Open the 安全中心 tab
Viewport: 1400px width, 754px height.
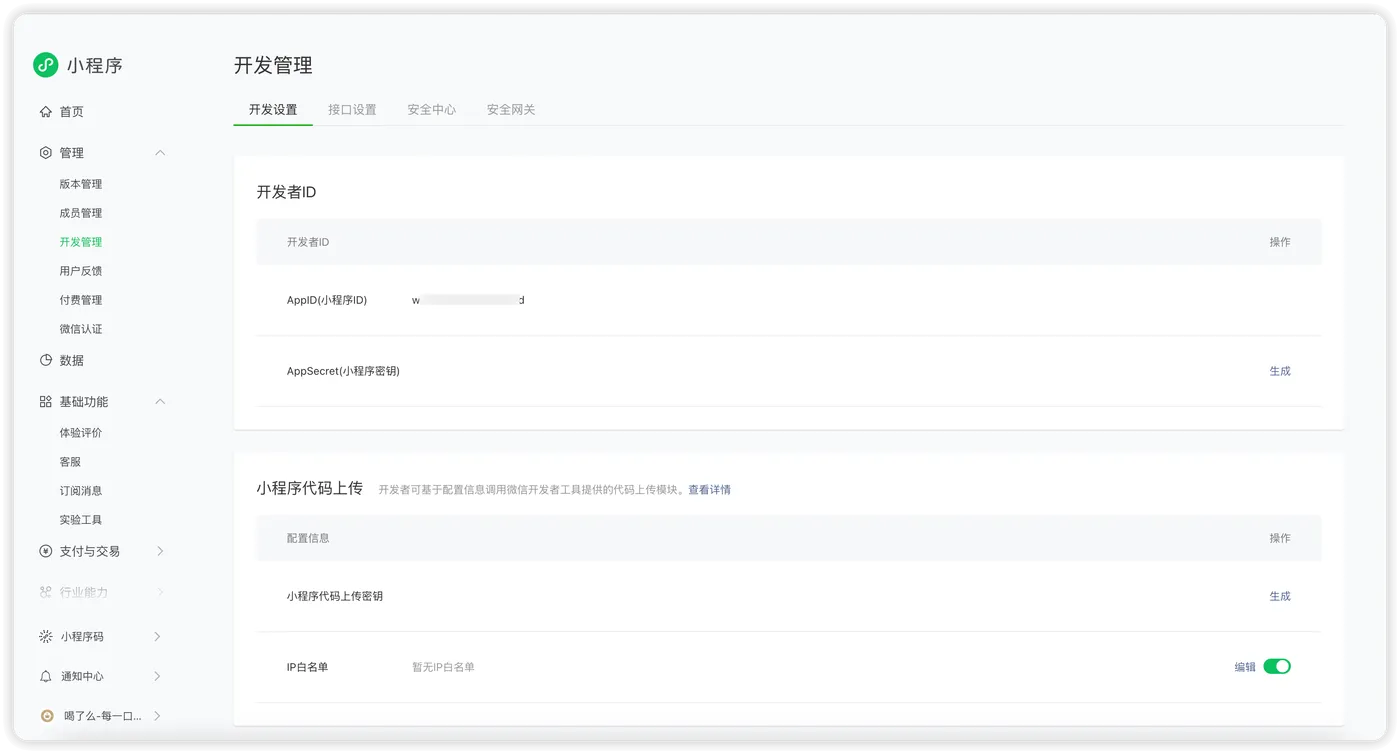click(x=432, y=110)
